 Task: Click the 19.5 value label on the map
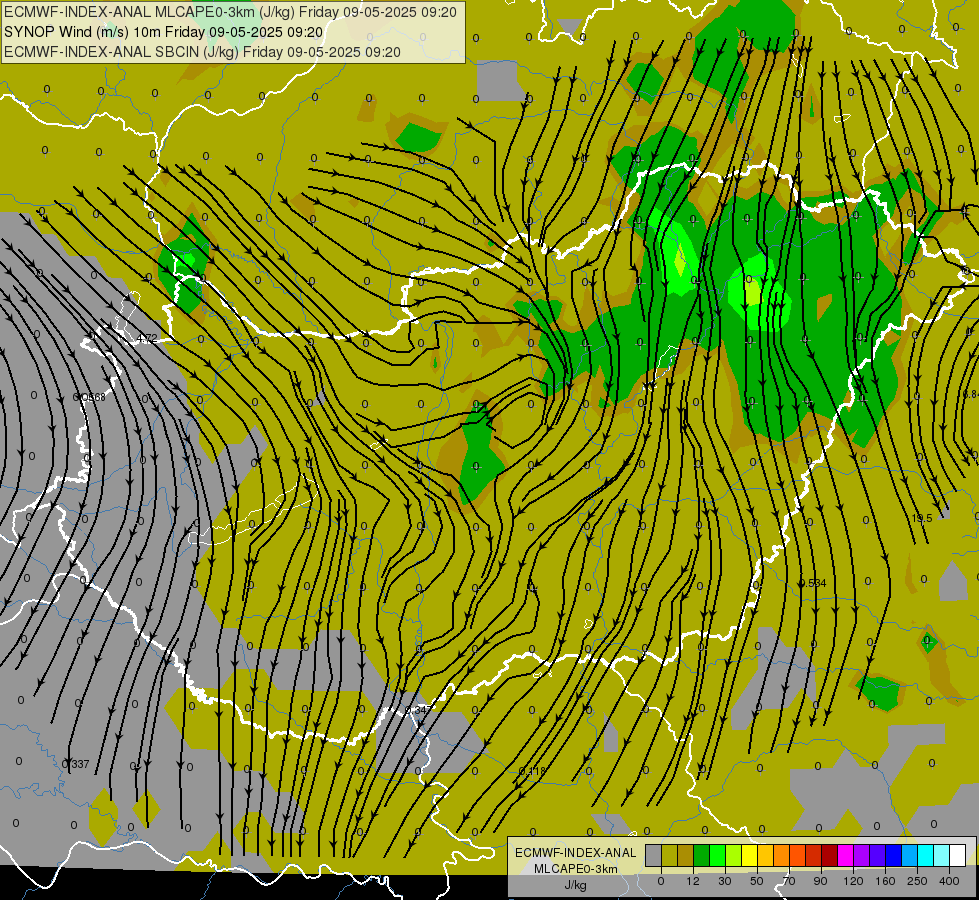coord(922,518)
